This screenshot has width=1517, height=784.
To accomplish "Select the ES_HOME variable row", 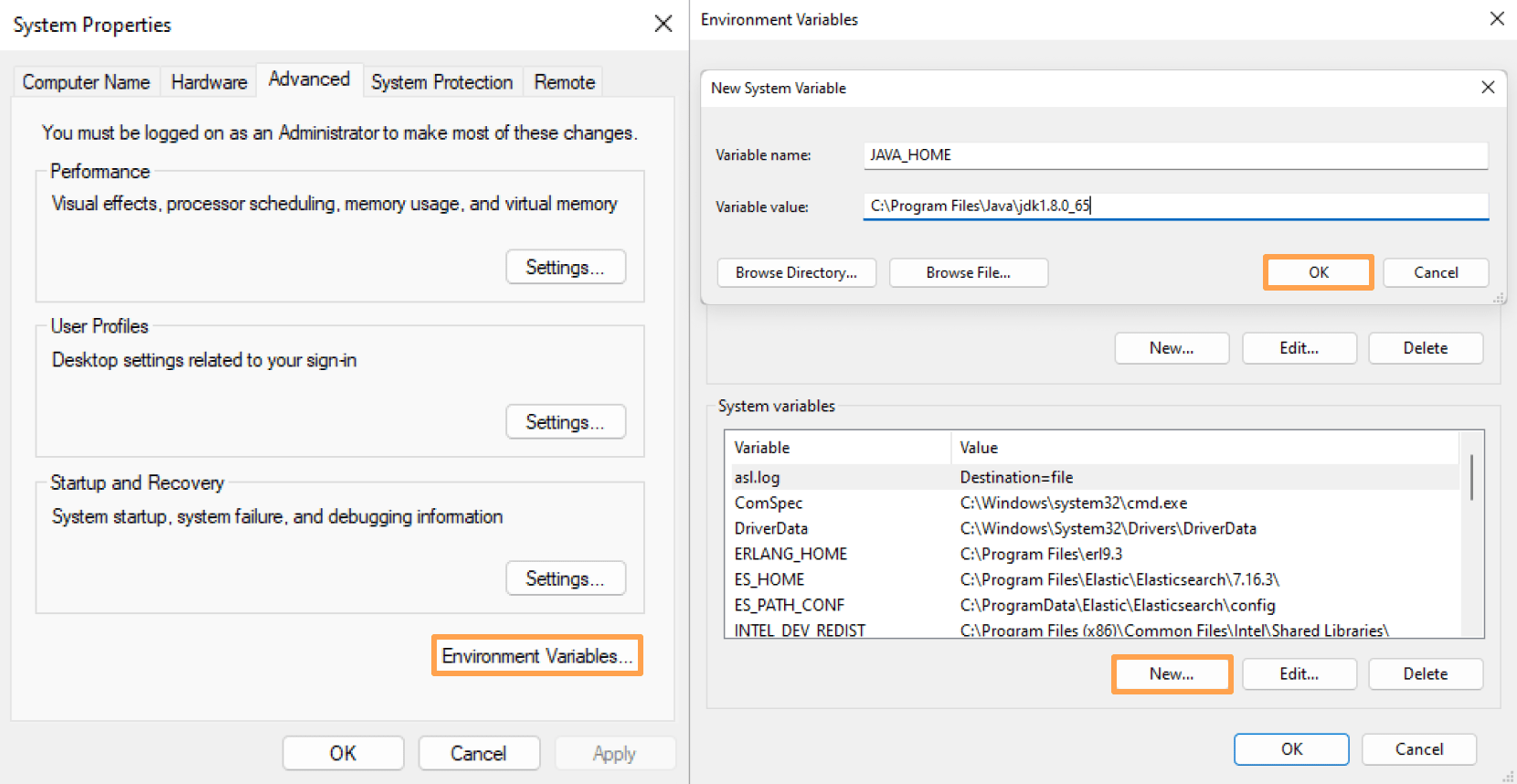I will coord(1092,579).
